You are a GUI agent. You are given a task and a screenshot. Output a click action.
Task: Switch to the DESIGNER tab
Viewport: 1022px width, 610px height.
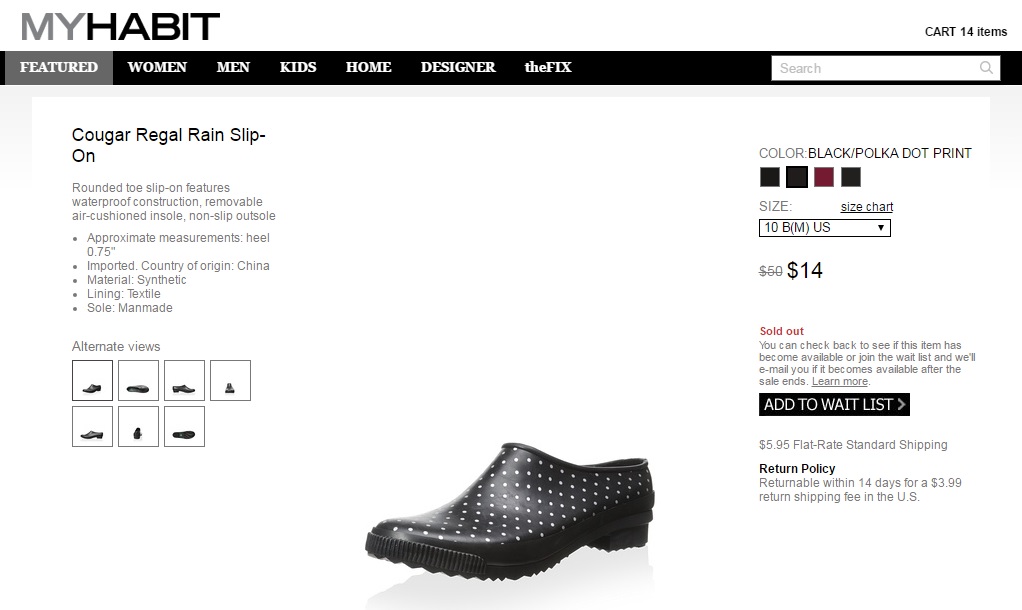pos(458,67)
